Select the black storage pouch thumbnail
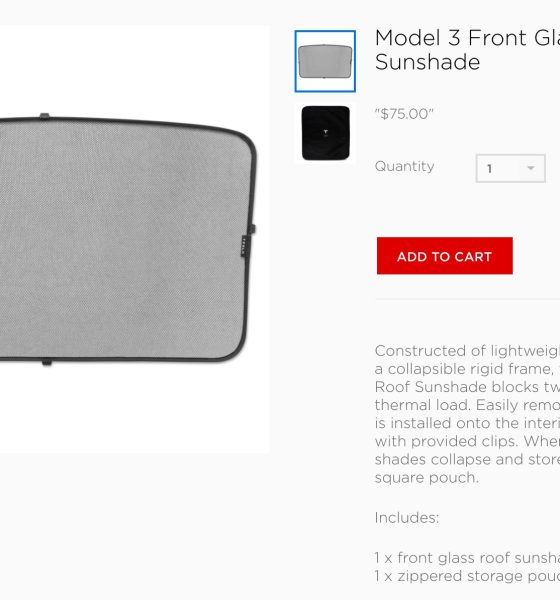The width and height of the screenshot is (560, 600). tap(325, 133)
